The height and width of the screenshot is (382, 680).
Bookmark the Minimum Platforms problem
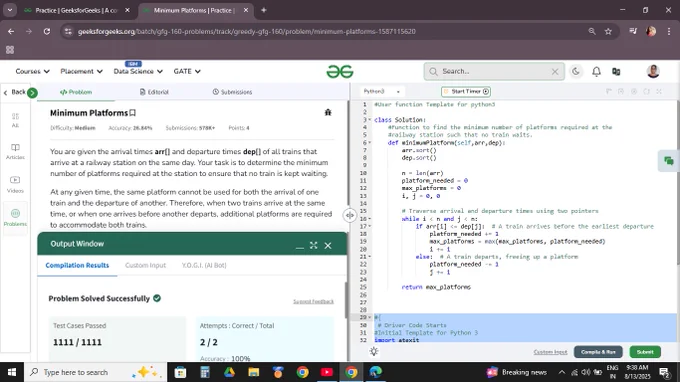(x=133, y=113)
